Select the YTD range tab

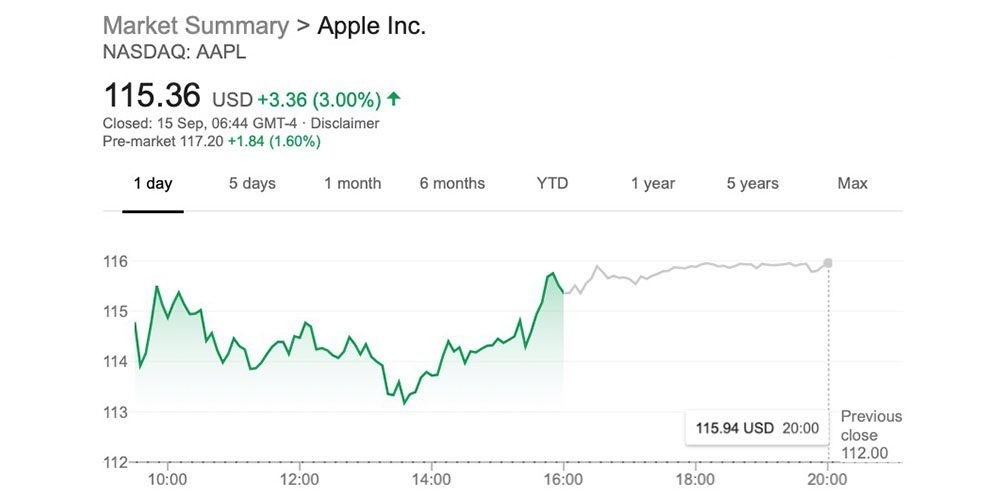pos(552,184)
